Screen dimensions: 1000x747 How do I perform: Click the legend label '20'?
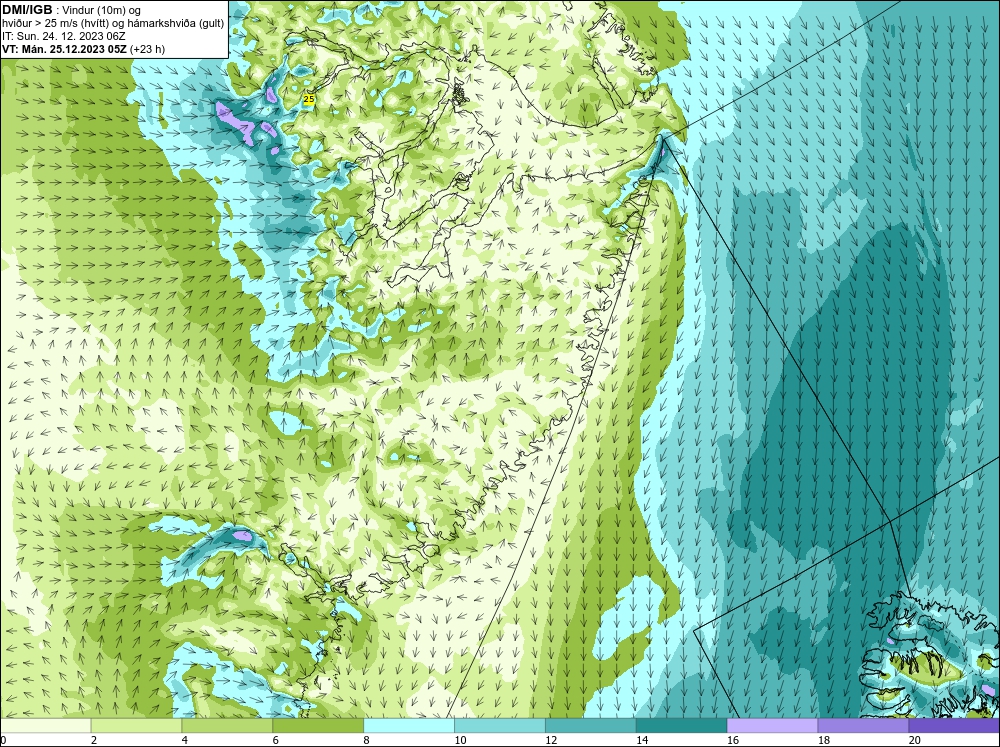click(914, 740)
